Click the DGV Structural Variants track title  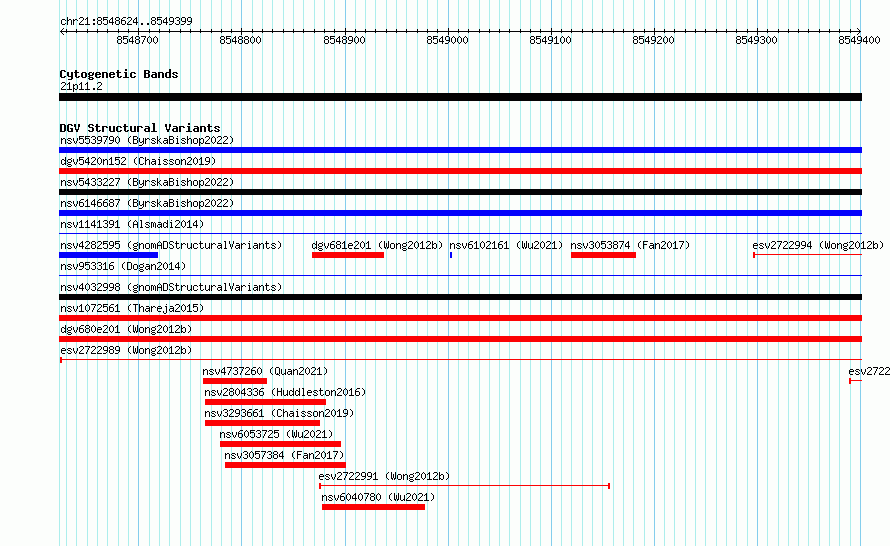click(x=140, y=128)
